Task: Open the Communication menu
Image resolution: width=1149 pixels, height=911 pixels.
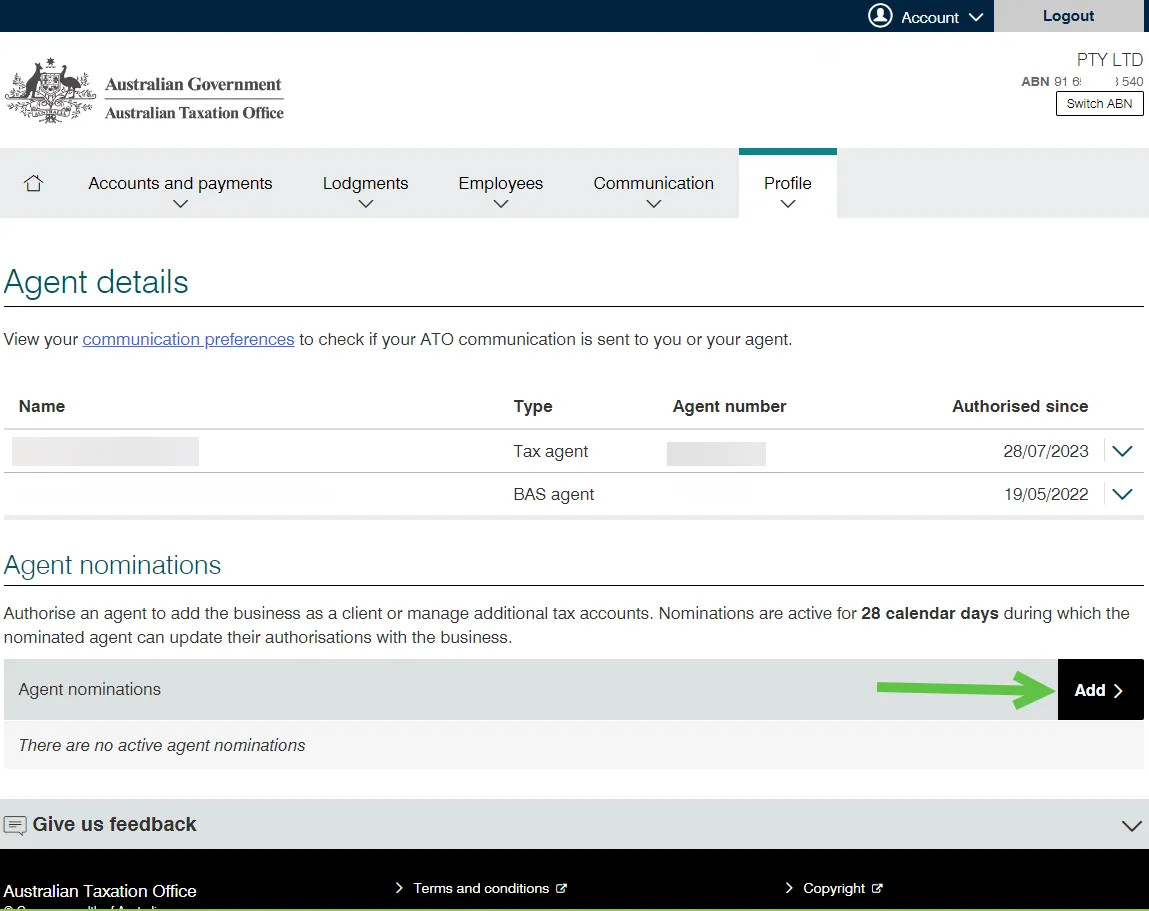Action: [x=654, y=191]
